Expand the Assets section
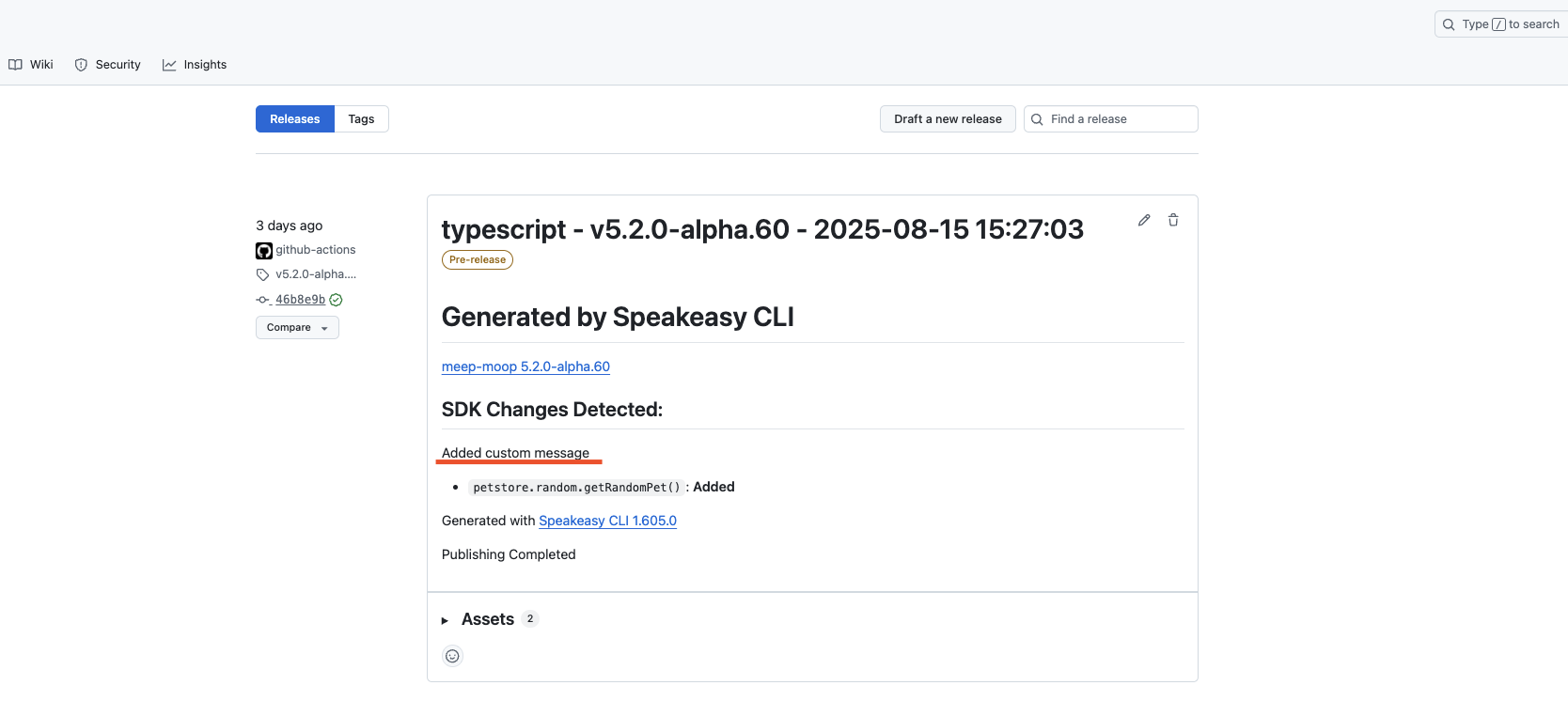 (x=487, y=619)
